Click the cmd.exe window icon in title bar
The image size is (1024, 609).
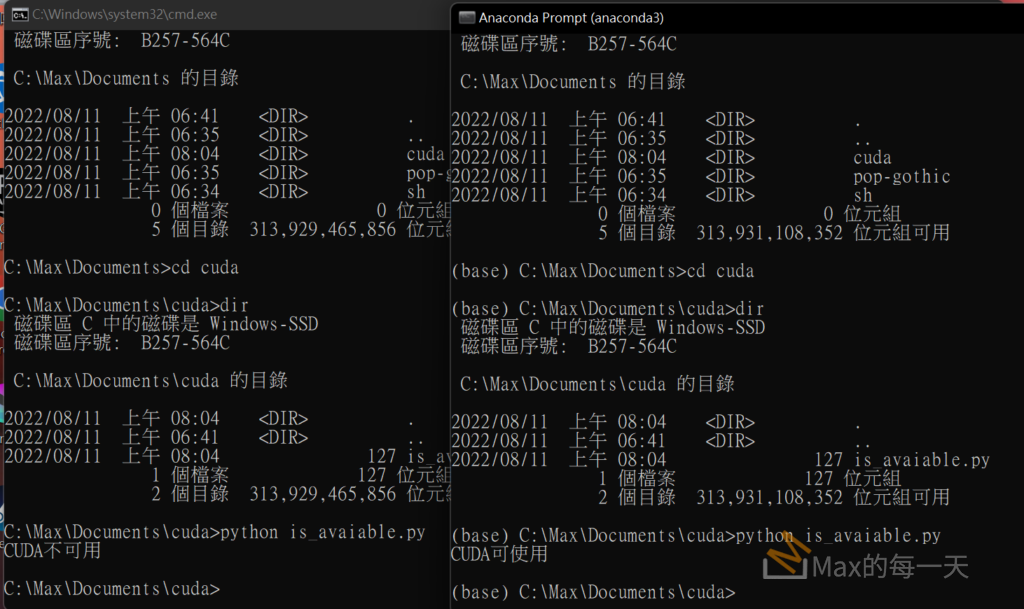[x=16, y=15]
